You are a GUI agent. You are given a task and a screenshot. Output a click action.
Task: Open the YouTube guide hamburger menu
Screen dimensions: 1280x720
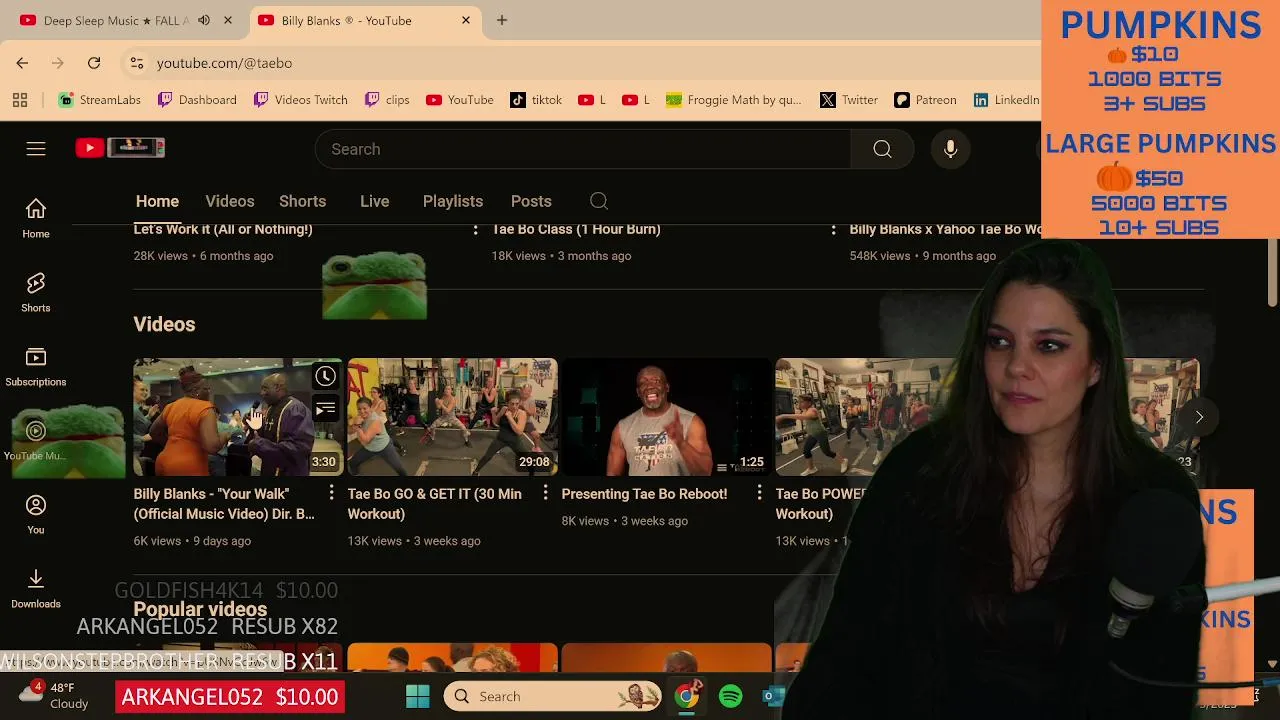click(36, 149)
